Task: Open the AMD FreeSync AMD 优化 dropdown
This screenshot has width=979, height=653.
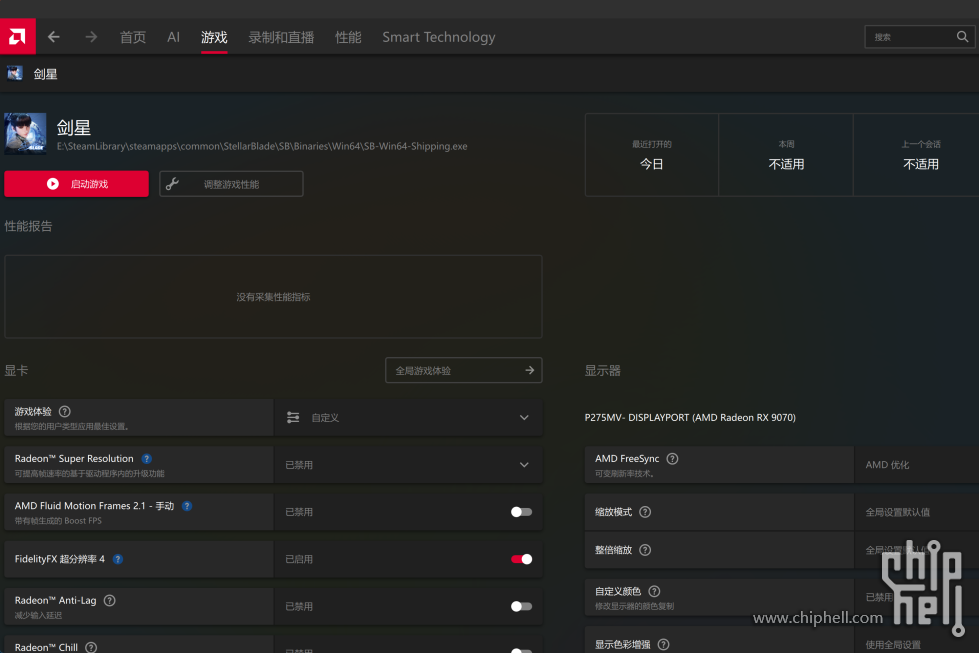Action: tap(916, 465)
